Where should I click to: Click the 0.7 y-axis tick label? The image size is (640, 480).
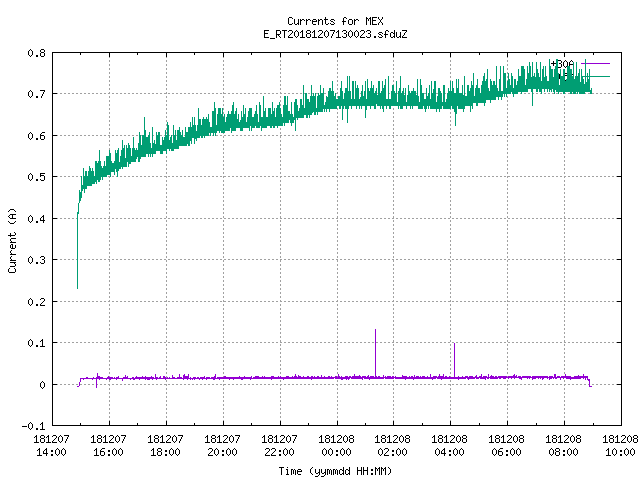click(x=37, y=94)
